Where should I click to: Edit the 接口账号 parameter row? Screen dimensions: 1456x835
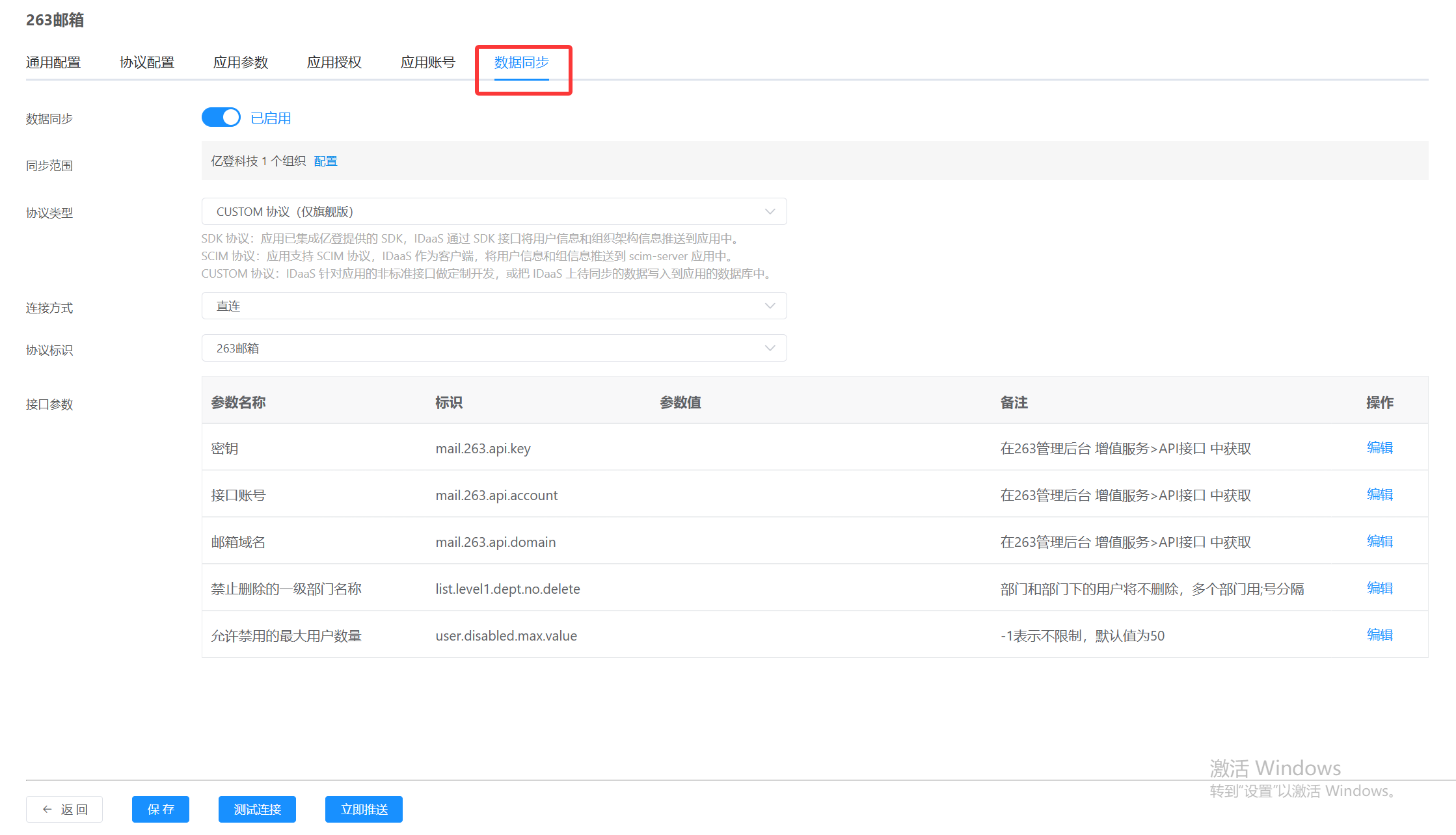pos(1379,495)
